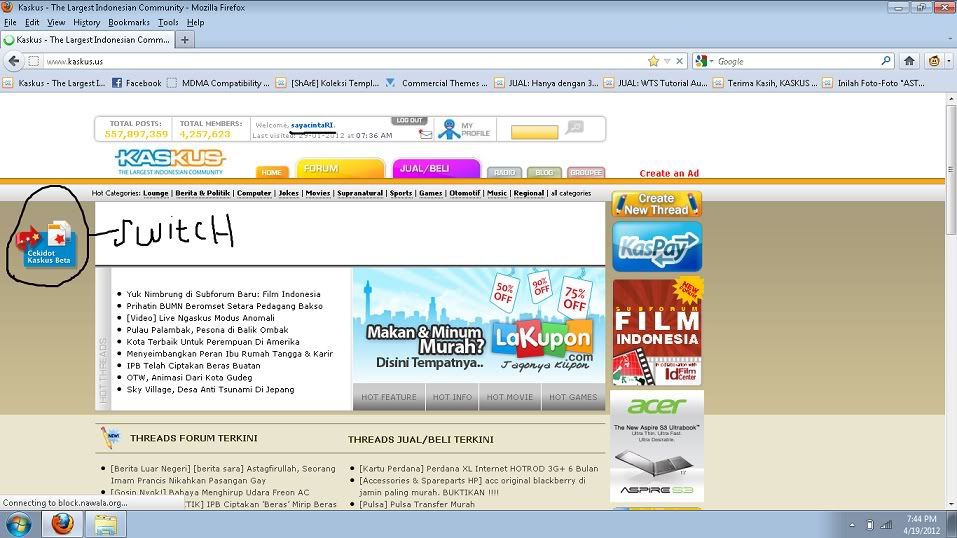Open the Firefox Home page icon

(909, 60)
